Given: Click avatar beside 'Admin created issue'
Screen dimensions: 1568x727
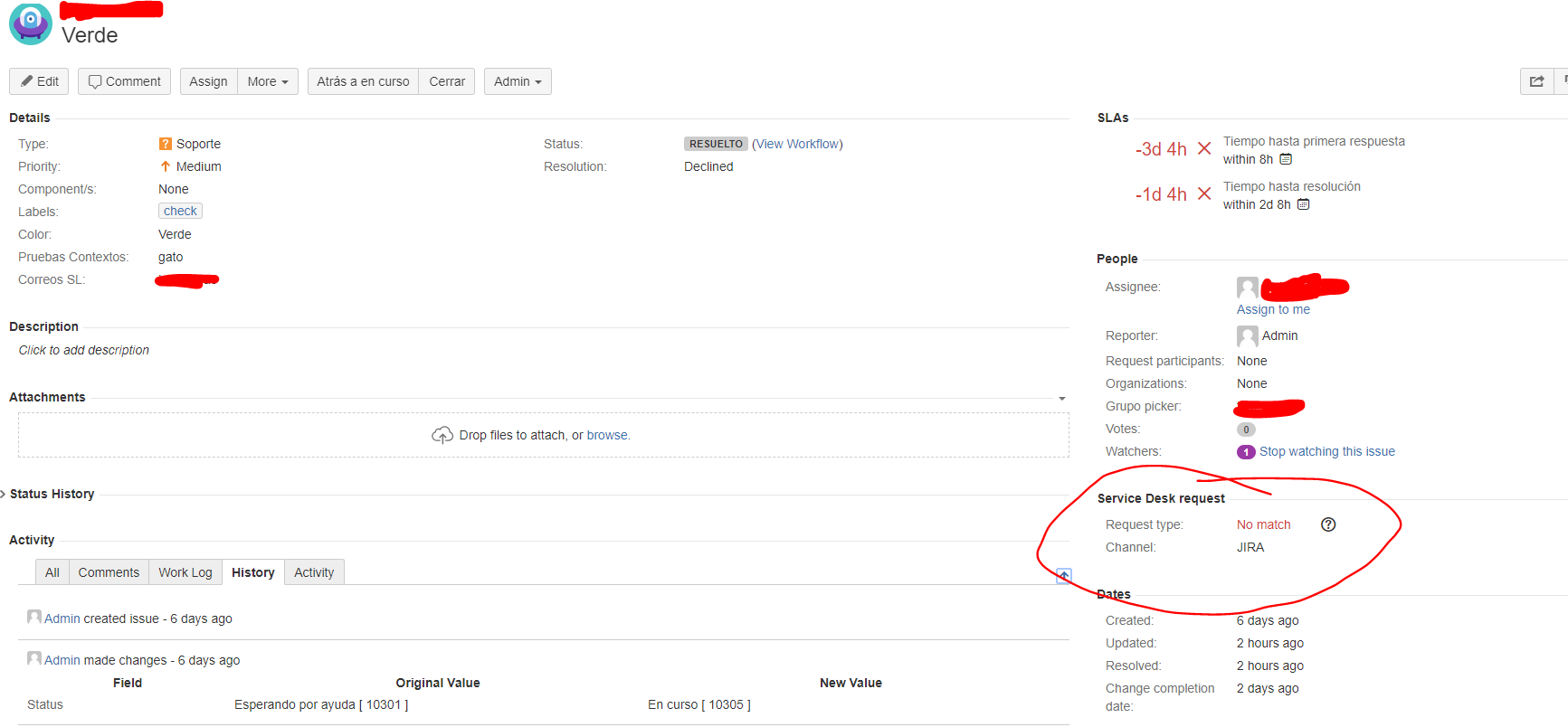Looking at the screenshot, I should [34, 617].
